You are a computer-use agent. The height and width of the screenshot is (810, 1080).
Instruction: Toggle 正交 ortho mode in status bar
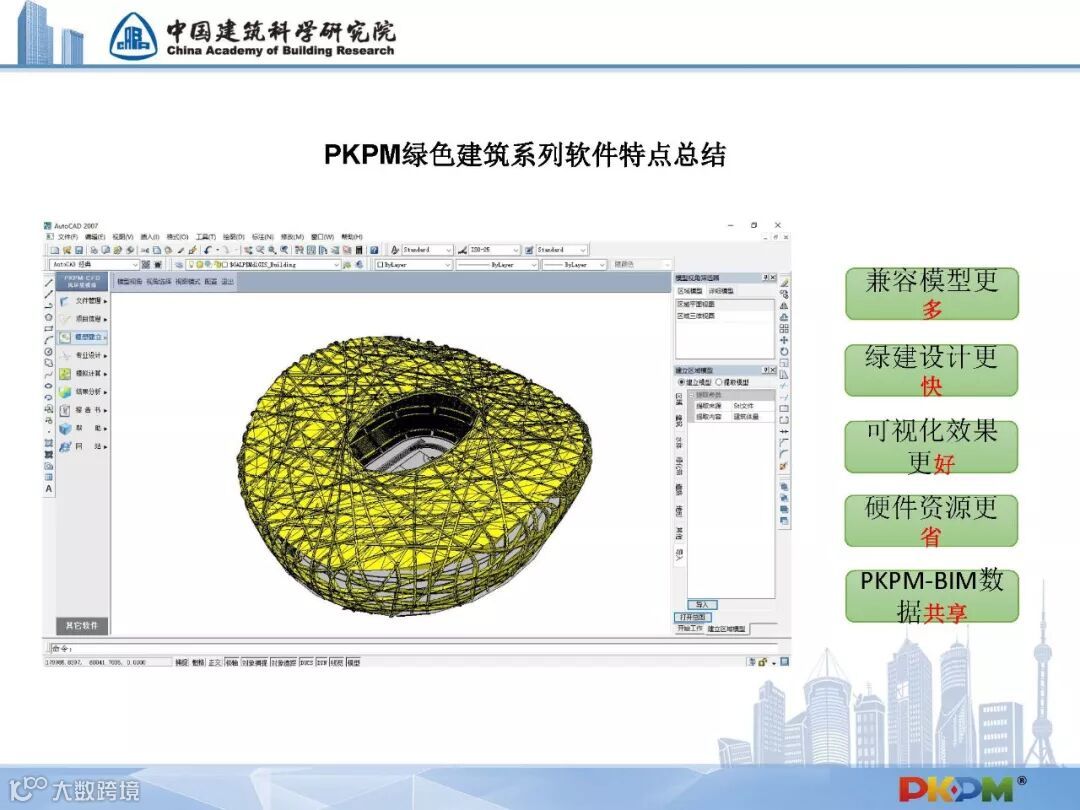[215, 663]
